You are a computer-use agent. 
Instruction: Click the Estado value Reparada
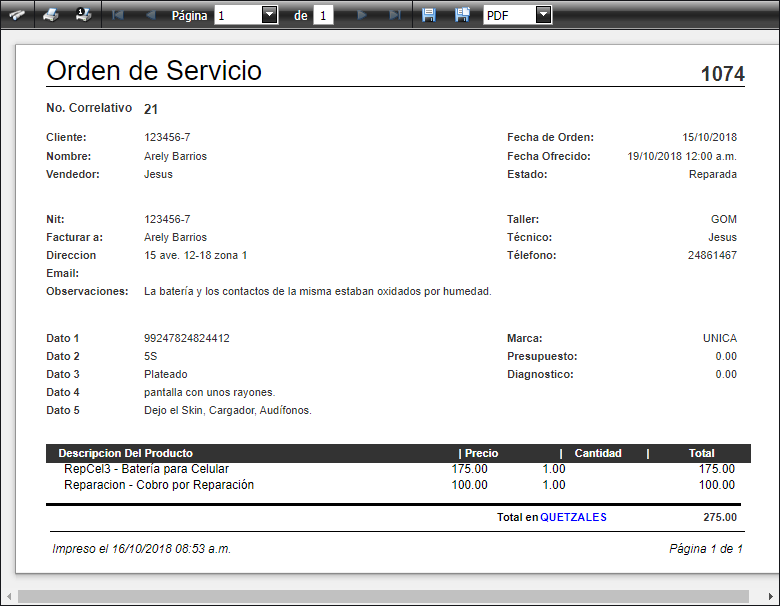713,175
